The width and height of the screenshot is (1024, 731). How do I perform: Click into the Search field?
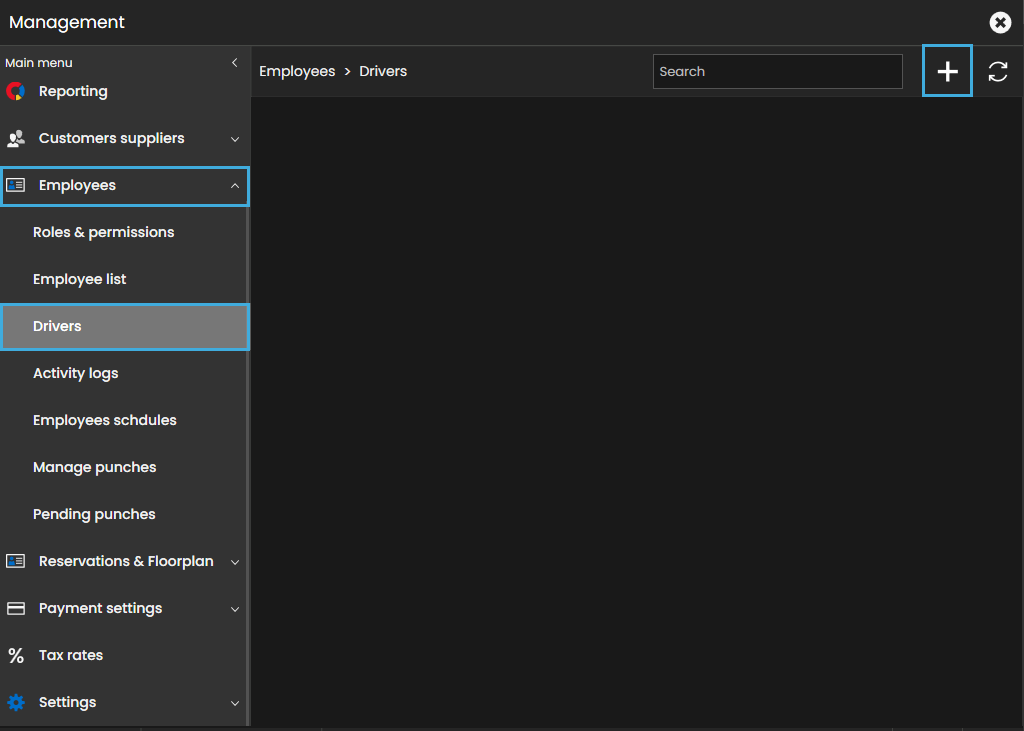(x=777, y=72)
